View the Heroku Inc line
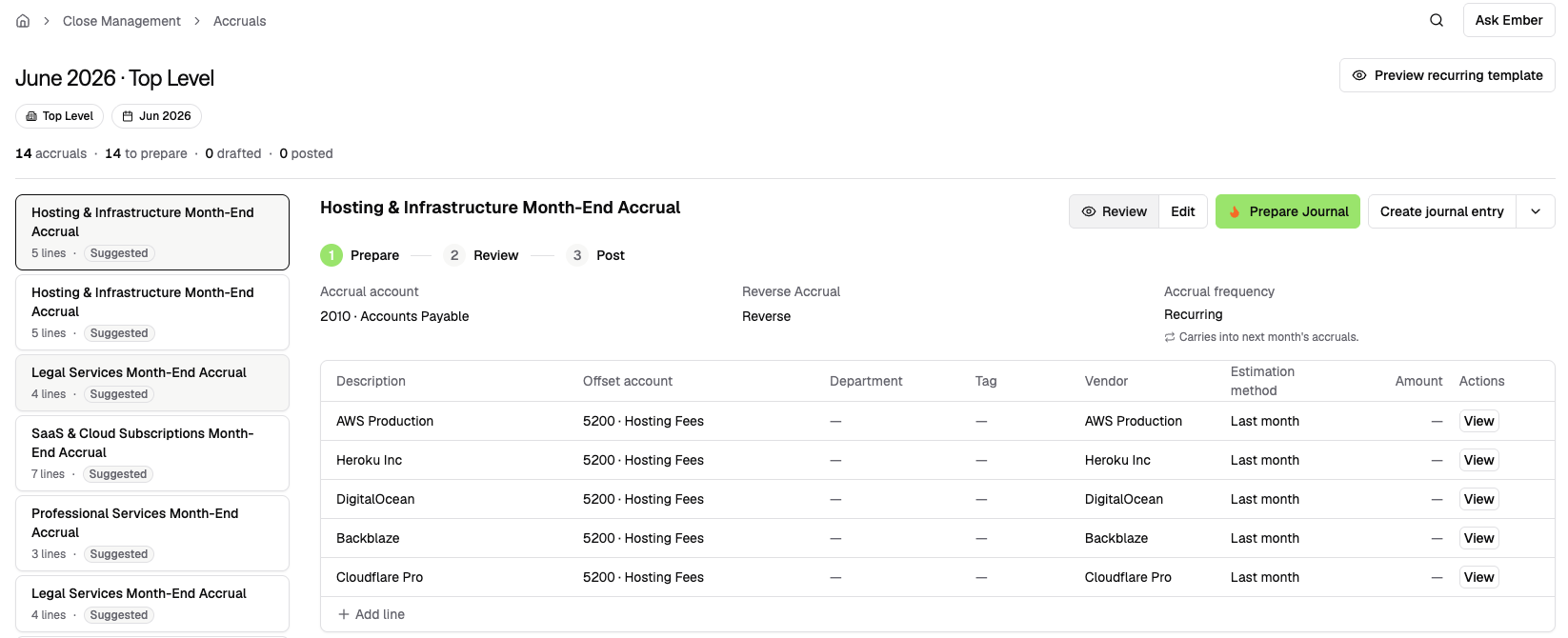 click(x=1478, y=460)
